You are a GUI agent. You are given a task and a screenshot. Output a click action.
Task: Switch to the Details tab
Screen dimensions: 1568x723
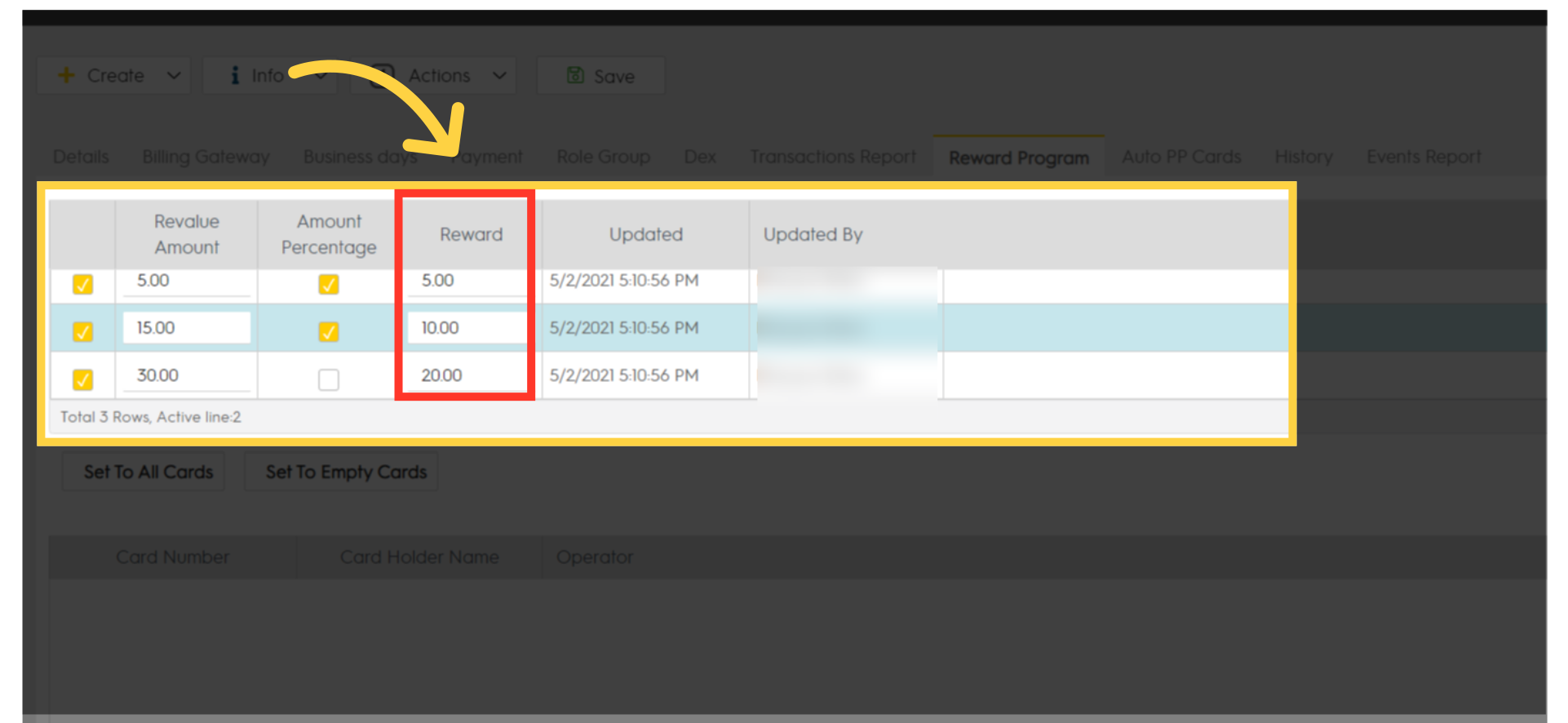tap(81, 157)
